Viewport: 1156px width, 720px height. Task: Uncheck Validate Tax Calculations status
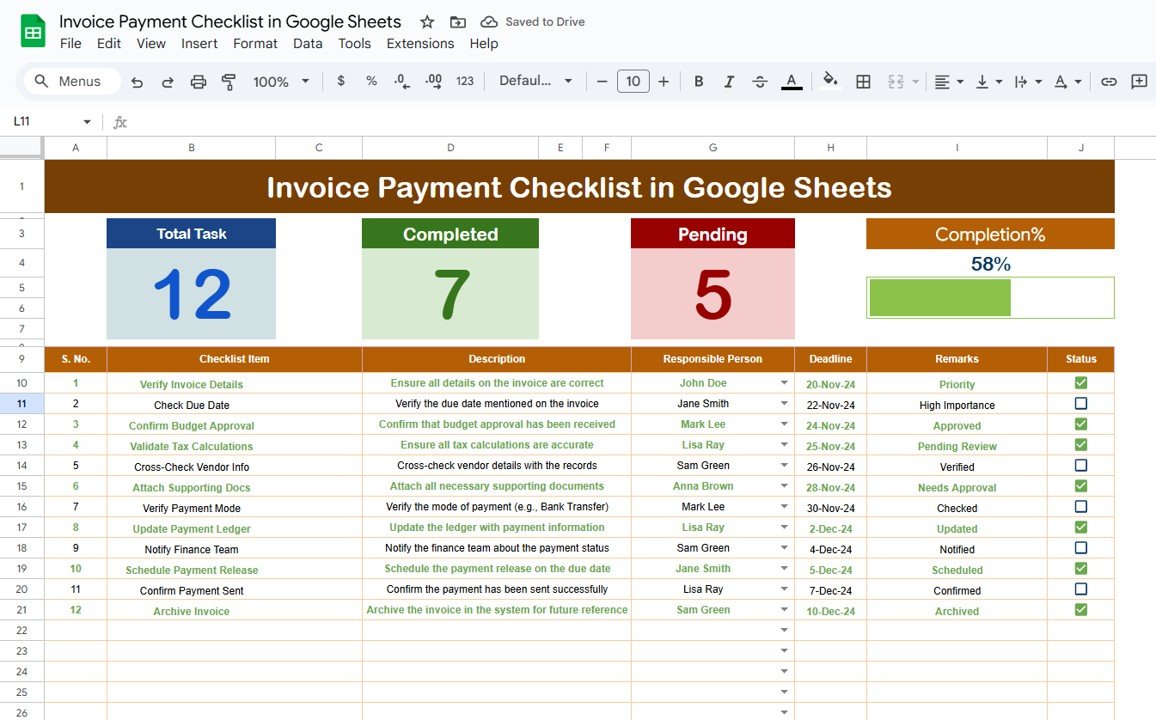pyautogui.click(x=1081, y=445)
